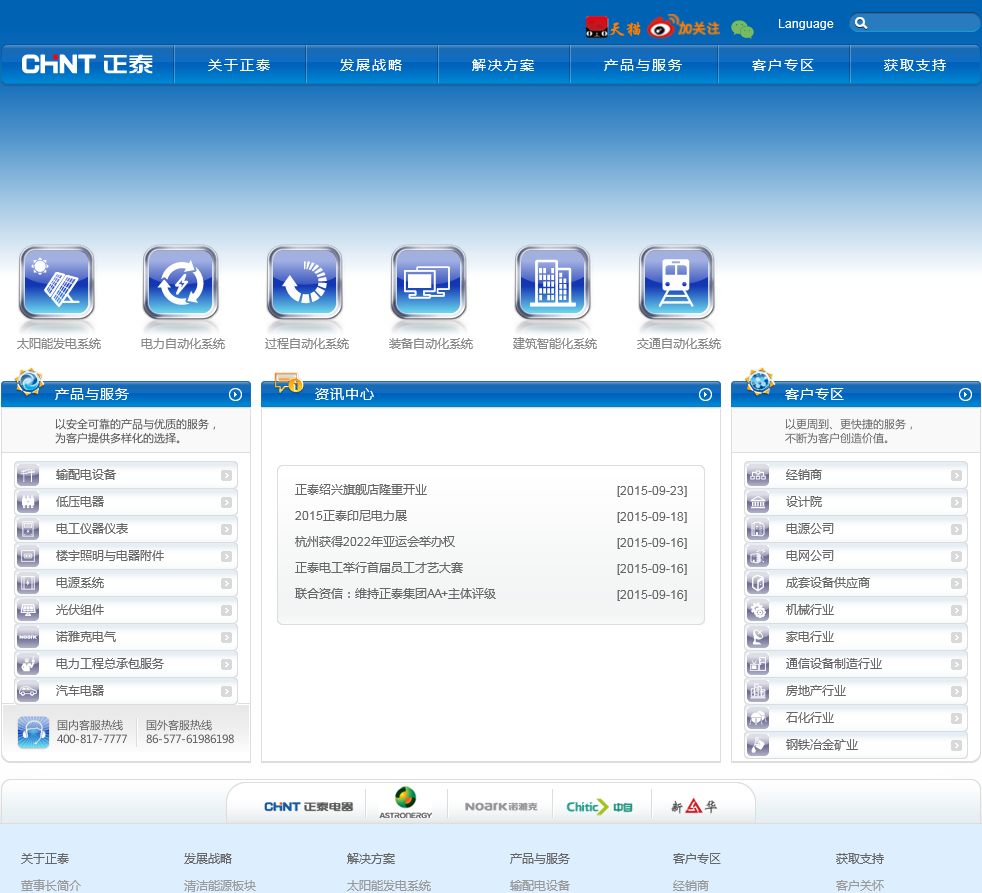This screenshot has width=982, height=893.
Task: Open Noark 诺雅克 brand logo
Action: click(501, 807)
